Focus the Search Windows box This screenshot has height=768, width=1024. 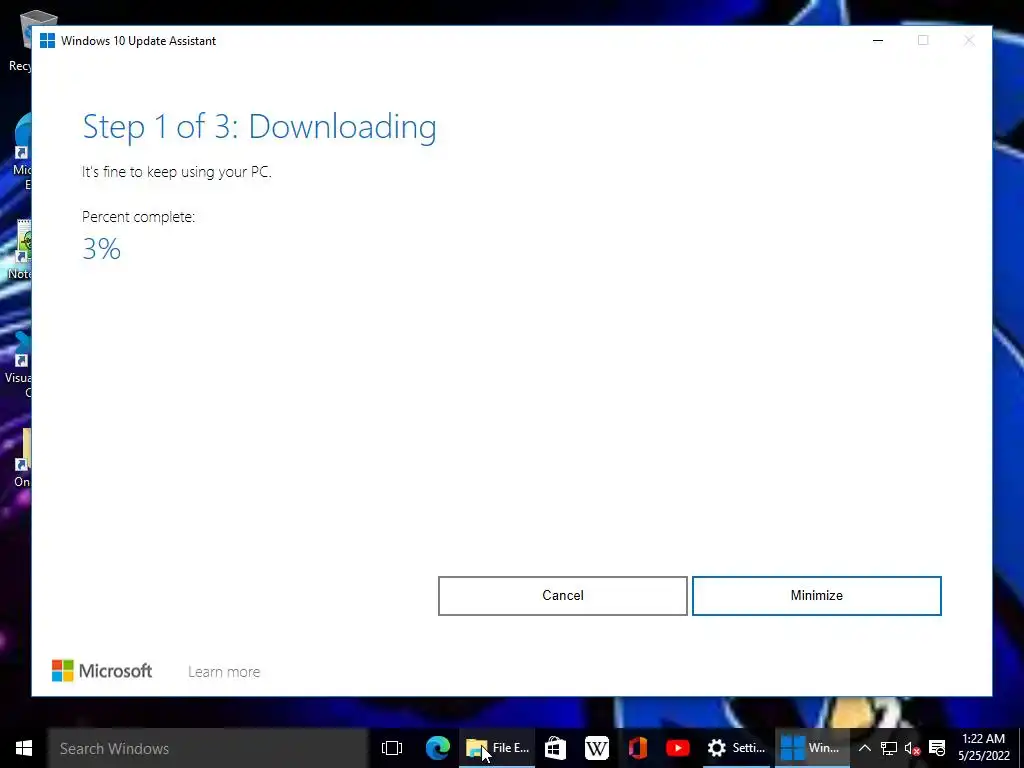[208, 748]
